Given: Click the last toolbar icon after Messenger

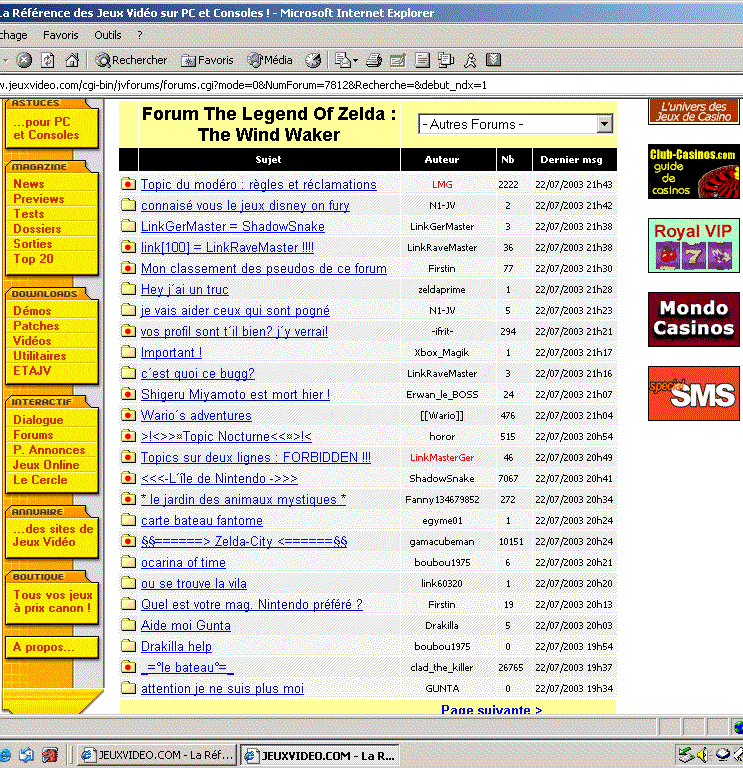Looking at the screenshot, I should point(493,60).
